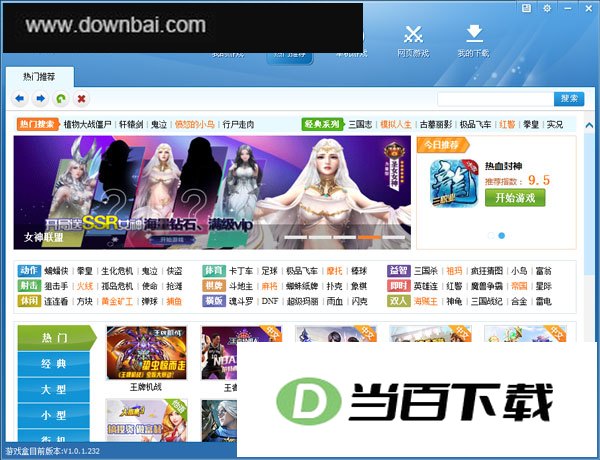600x460 pixels.
Task: Open 植物大战僵尸 hot search link
Action: [x=87, y=124]
